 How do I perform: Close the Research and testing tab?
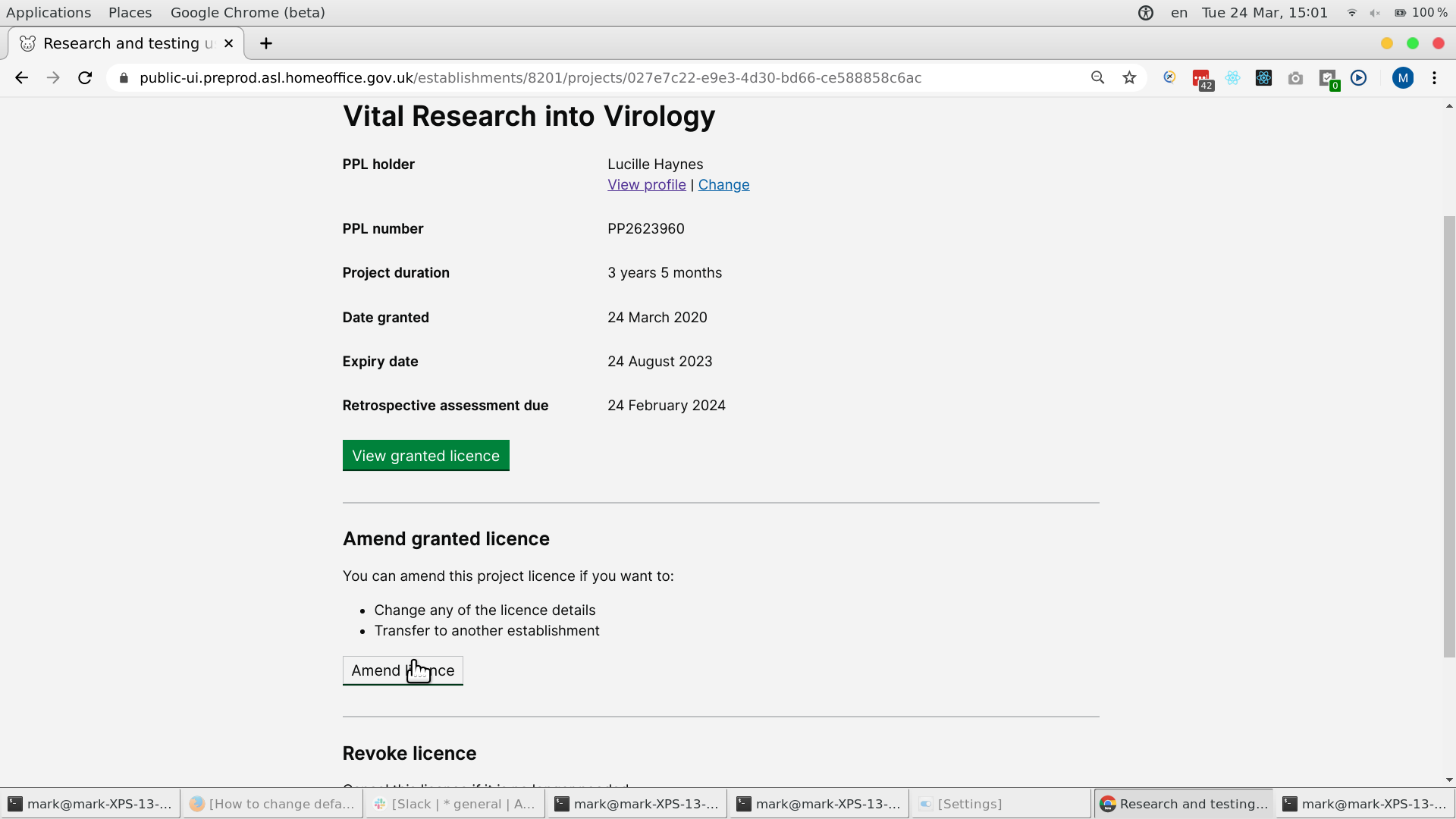point(228,43)
